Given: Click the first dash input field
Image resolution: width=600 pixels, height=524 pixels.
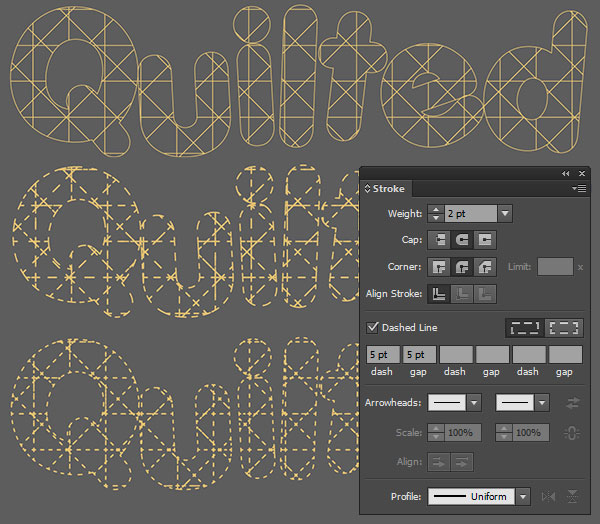Looking at the screenshot, I should 383,354.
